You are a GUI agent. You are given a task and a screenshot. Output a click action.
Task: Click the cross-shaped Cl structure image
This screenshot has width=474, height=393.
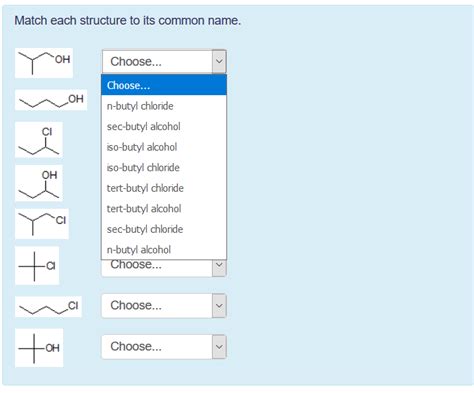coord(37,266)
